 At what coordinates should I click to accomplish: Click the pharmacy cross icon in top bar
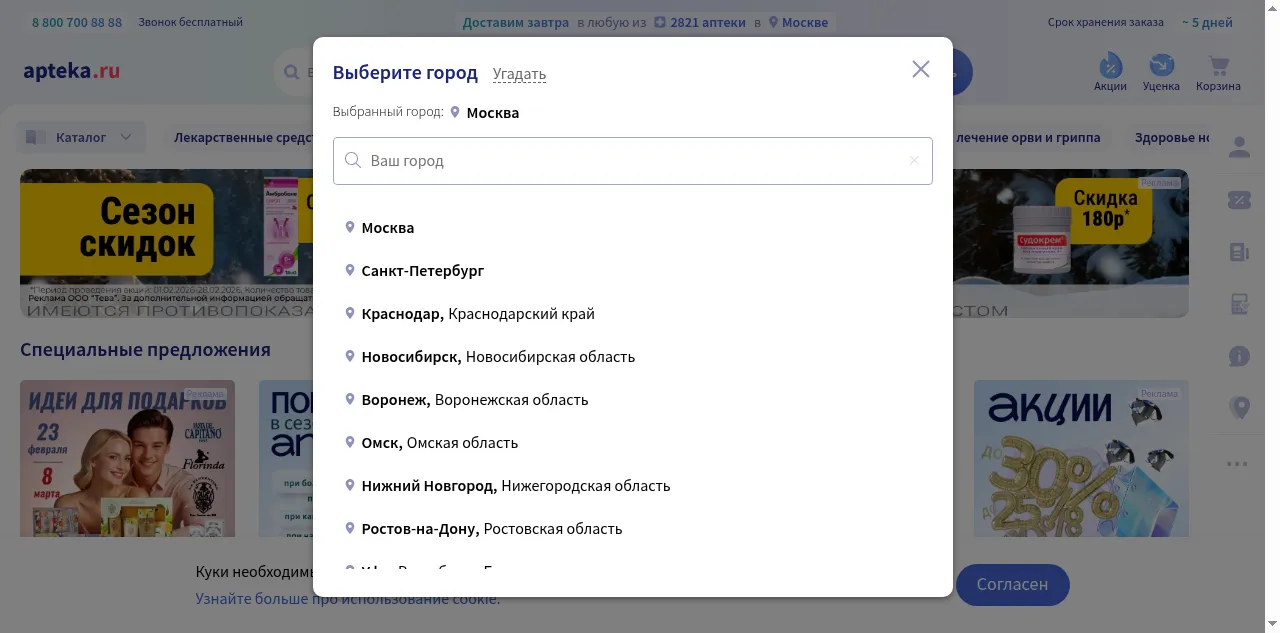point(660,22)
